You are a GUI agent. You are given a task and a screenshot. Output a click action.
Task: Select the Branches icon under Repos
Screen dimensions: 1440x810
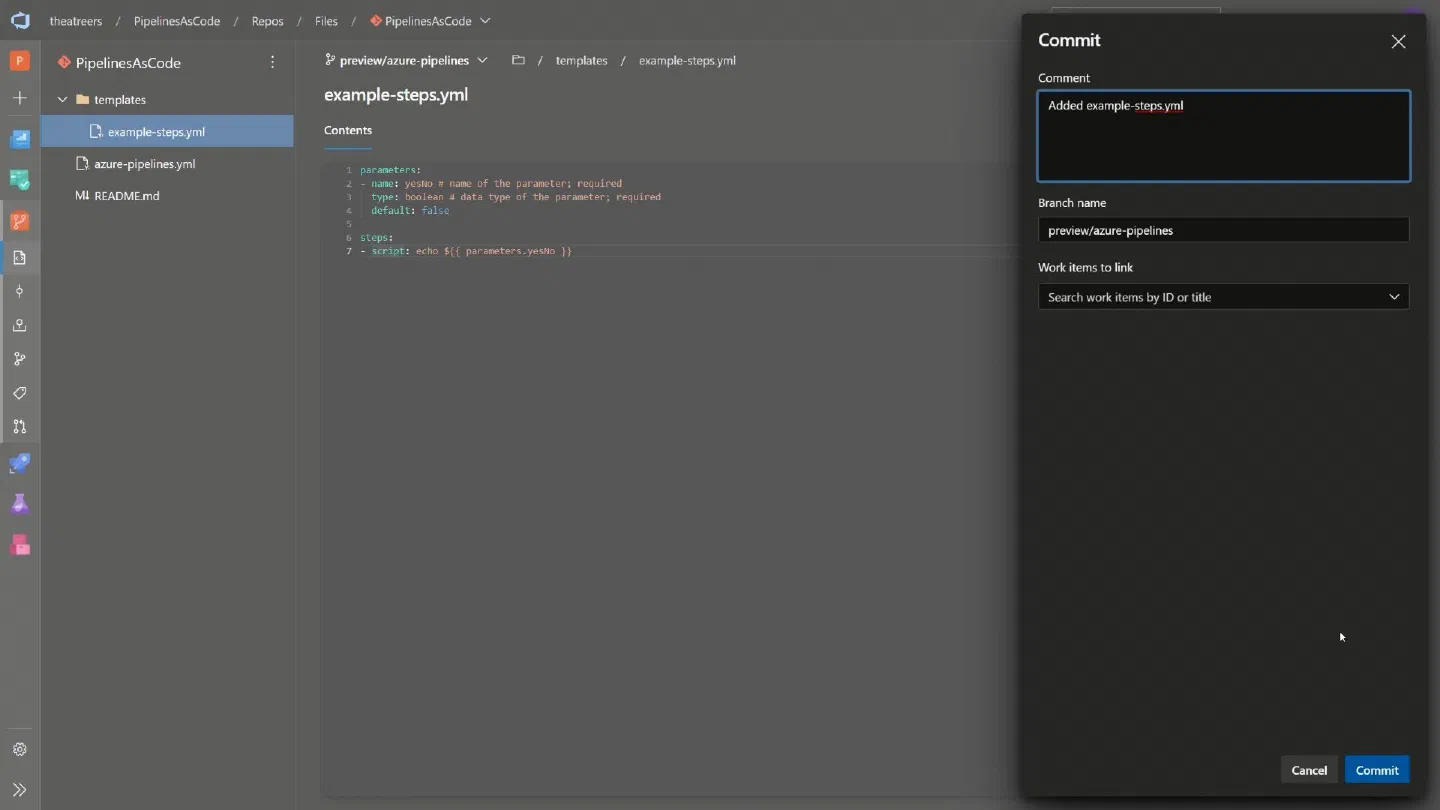click(x=19, y=359)
